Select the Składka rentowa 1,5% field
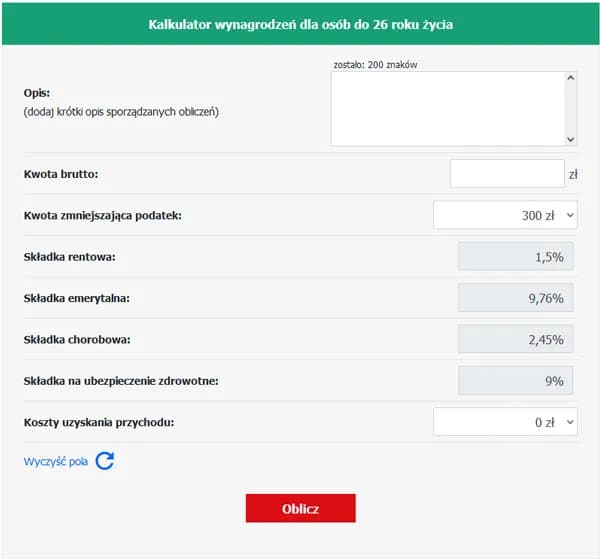Viewport: 600px width, 559px height. coord(515,257)
